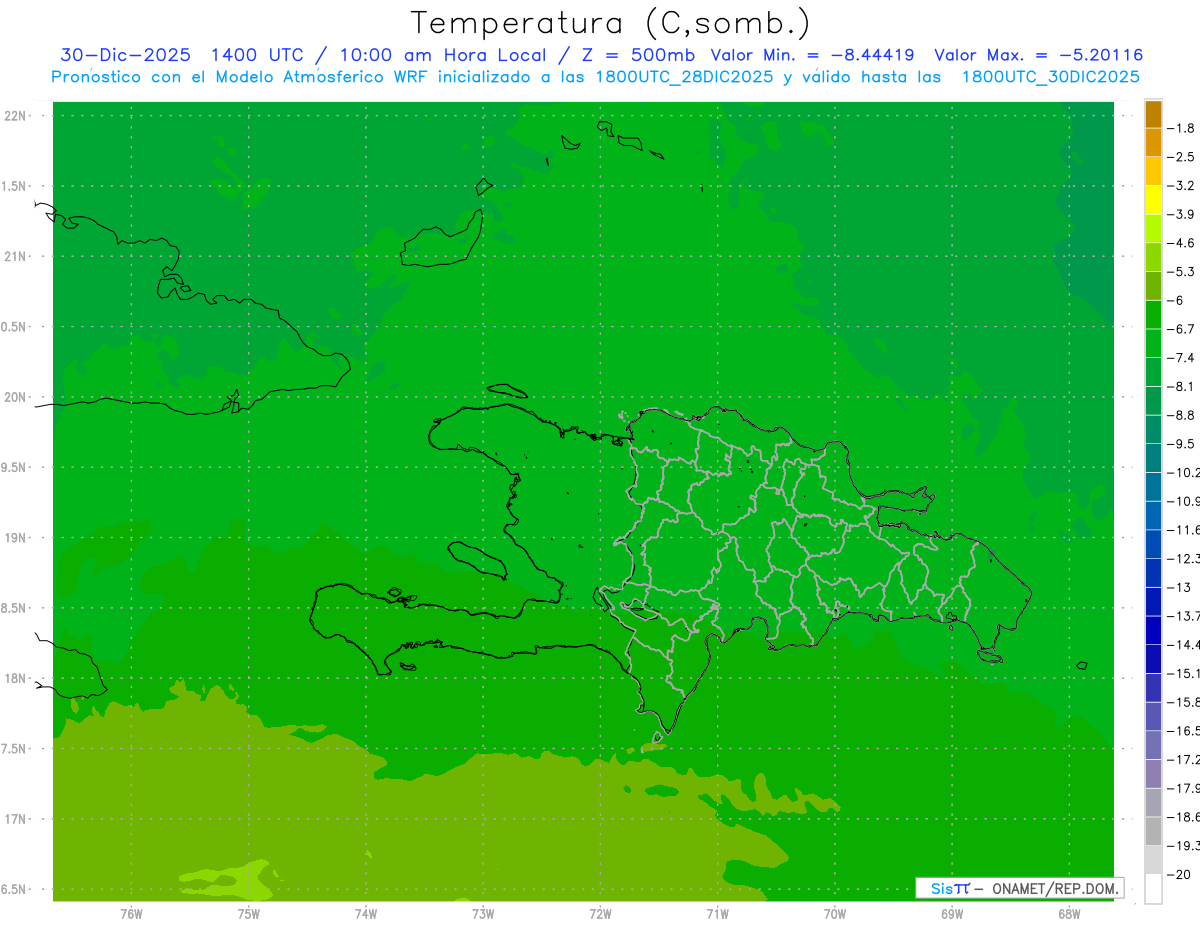Click the '76W' longitude axis label

click(131, 914)
